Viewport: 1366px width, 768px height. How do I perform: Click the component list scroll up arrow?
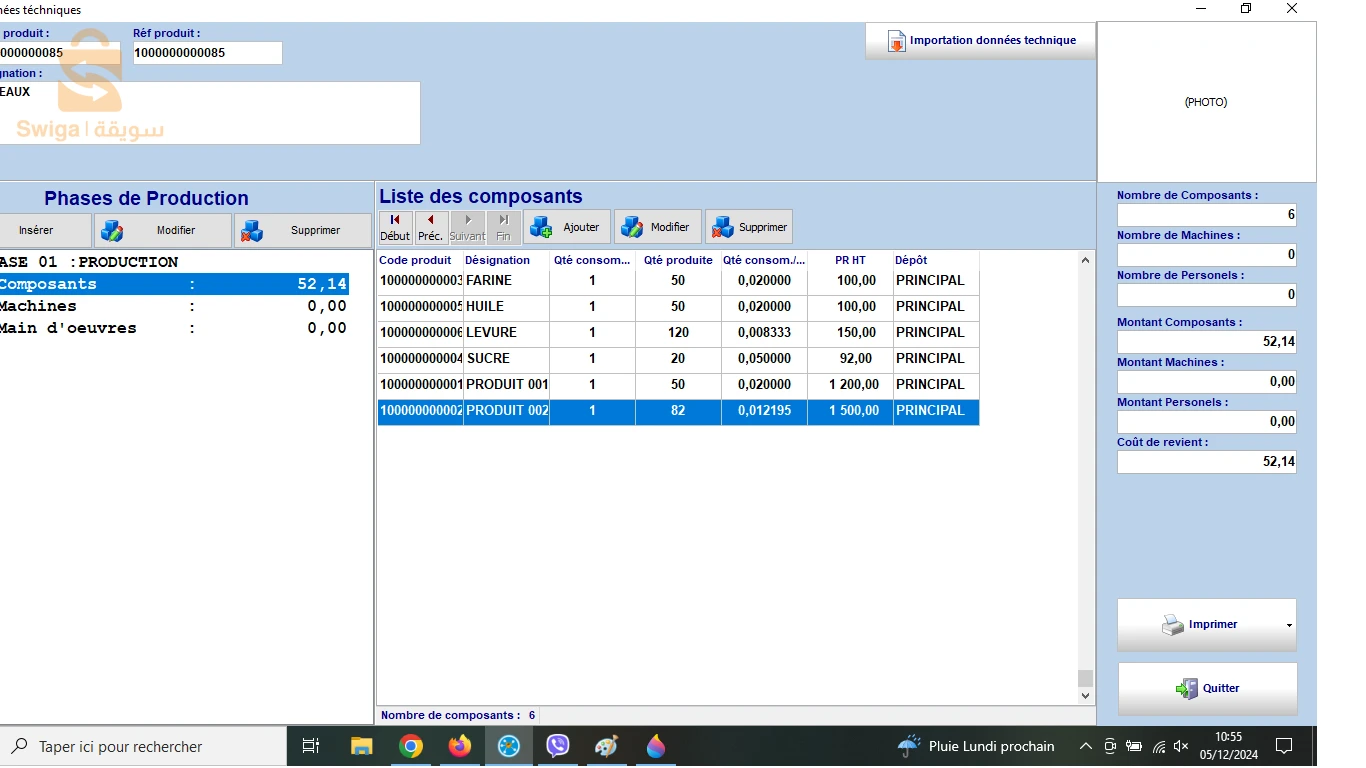click(1086, 261)
